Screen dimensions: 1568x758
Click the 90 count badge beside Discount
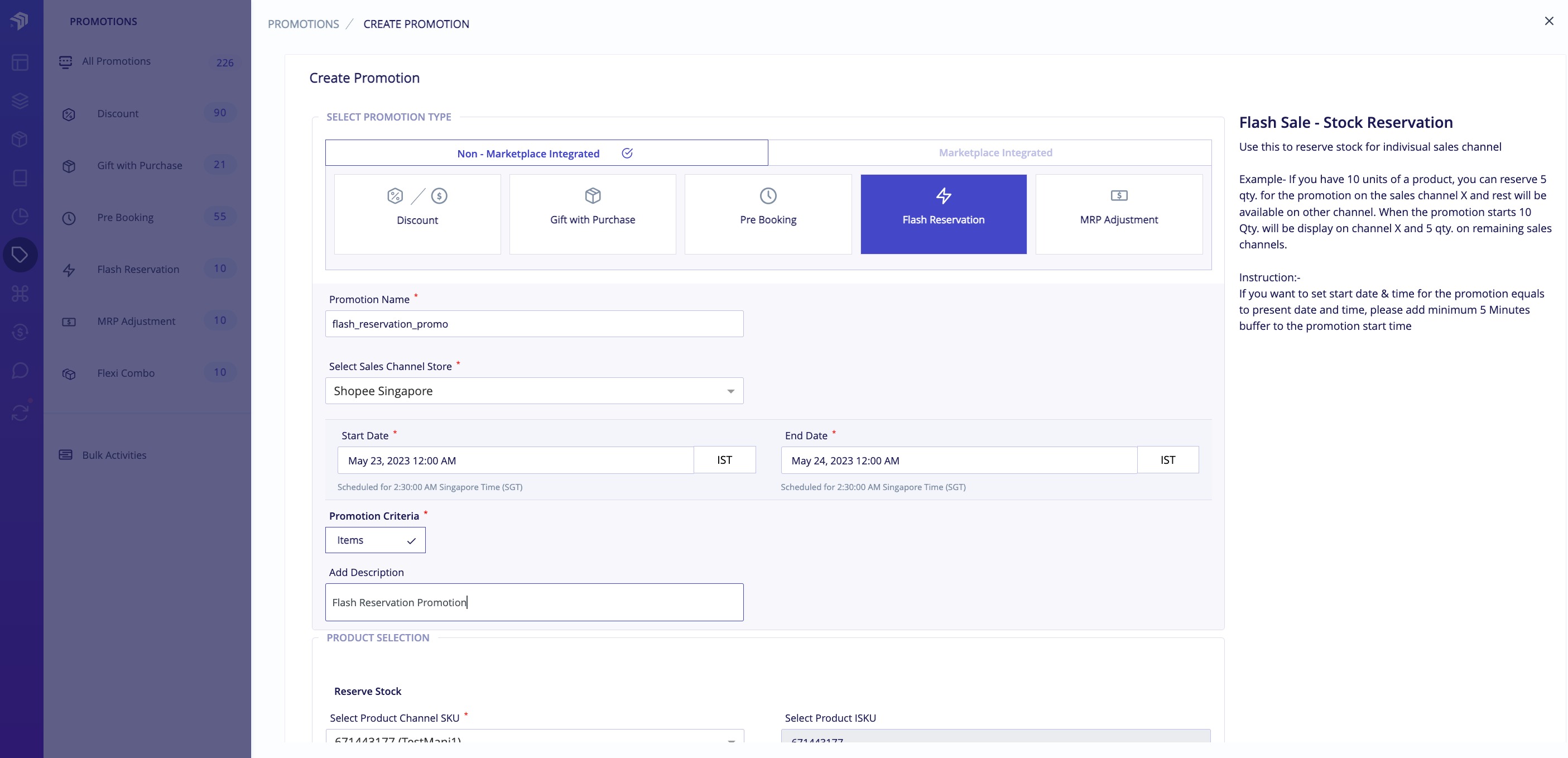point(220,113)
